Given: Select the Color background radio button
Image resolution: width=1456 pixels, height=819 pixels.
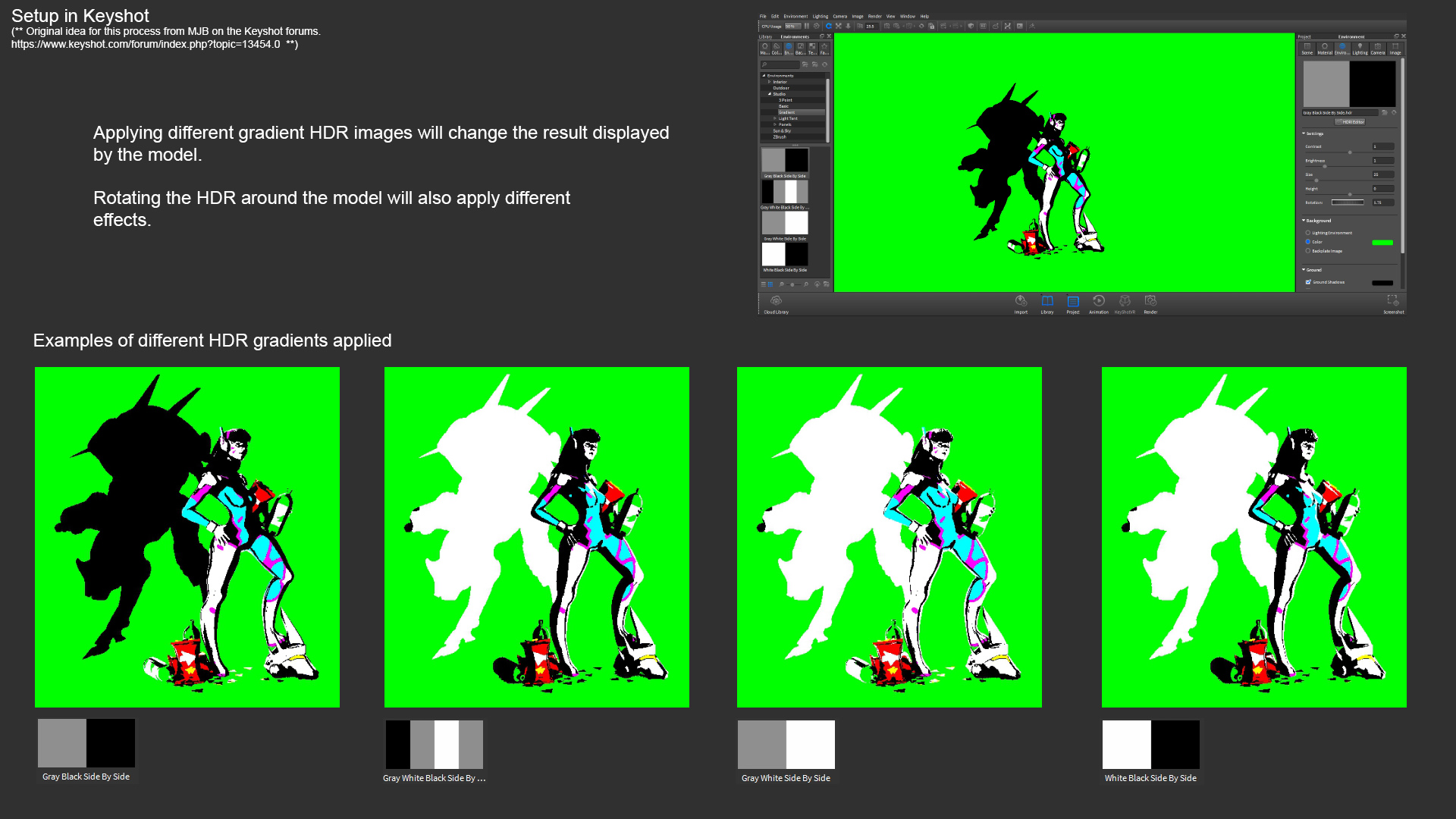Looking at the screenshot, I should tap(1308, 242).
